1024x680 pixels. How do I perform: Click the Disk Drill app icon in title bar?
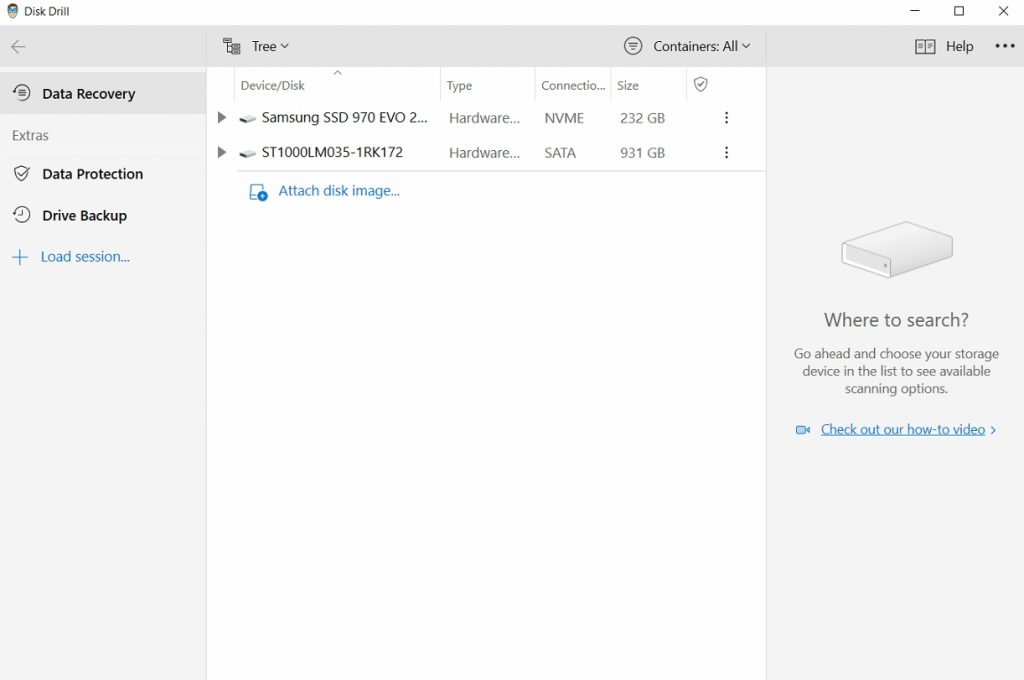point(12,10)
